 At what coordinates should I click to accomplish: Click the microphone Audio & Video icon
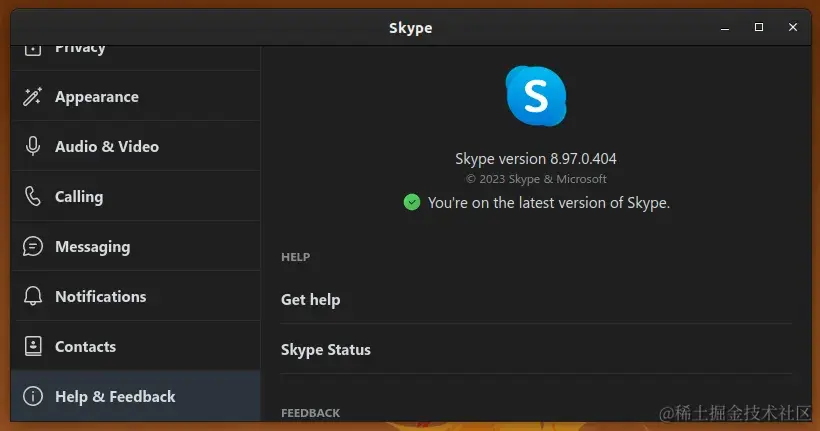click(x=33, y=147)
